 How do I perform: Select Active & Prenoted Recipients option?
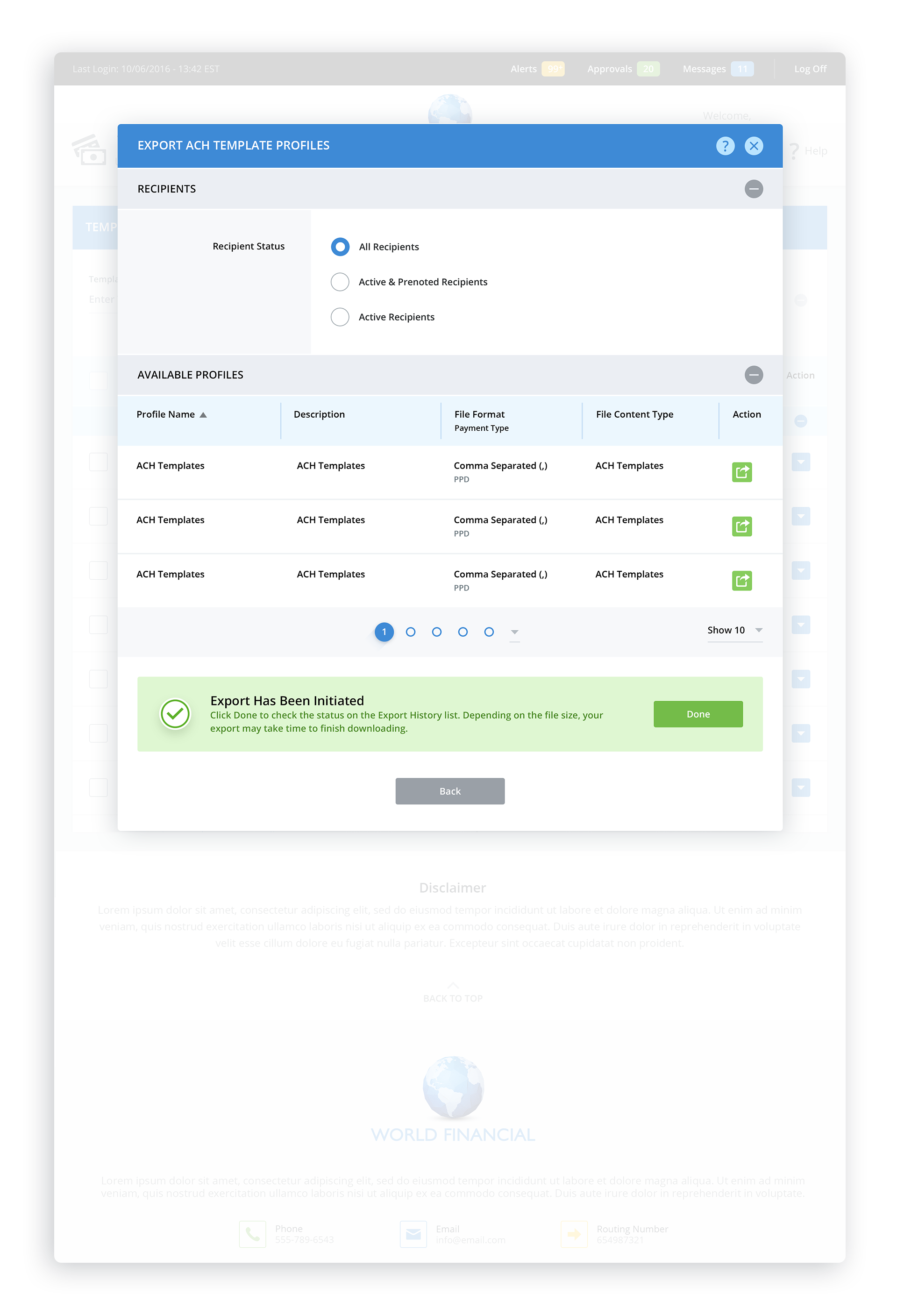click(340, 281)
